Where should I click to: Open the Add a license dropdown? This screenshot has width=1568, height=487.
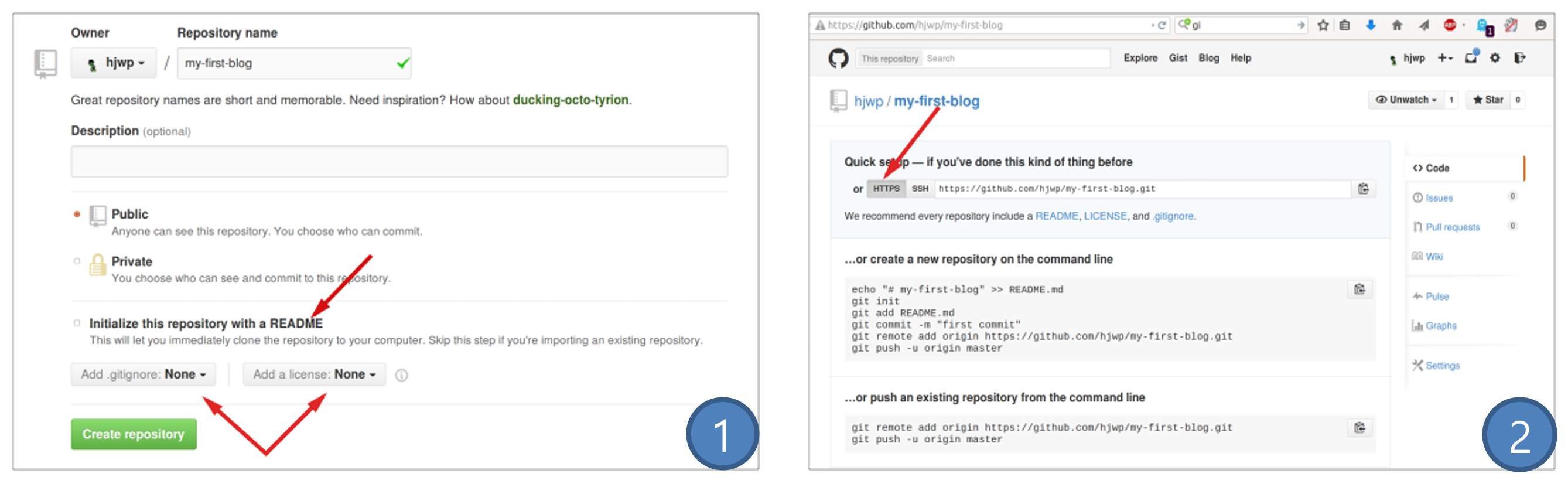point(314,374)
